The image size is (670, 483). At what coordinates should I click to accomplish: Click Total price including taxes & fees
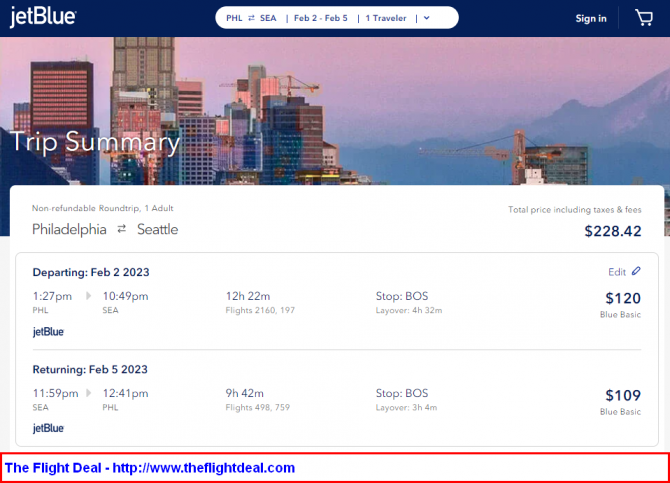tap(575, 209)
